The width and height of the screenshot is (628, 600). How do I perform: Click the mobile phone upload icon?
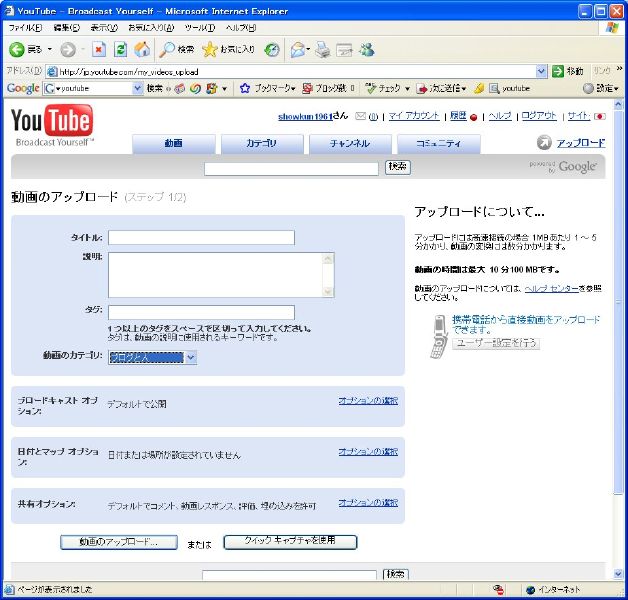(x=438, y=335)
